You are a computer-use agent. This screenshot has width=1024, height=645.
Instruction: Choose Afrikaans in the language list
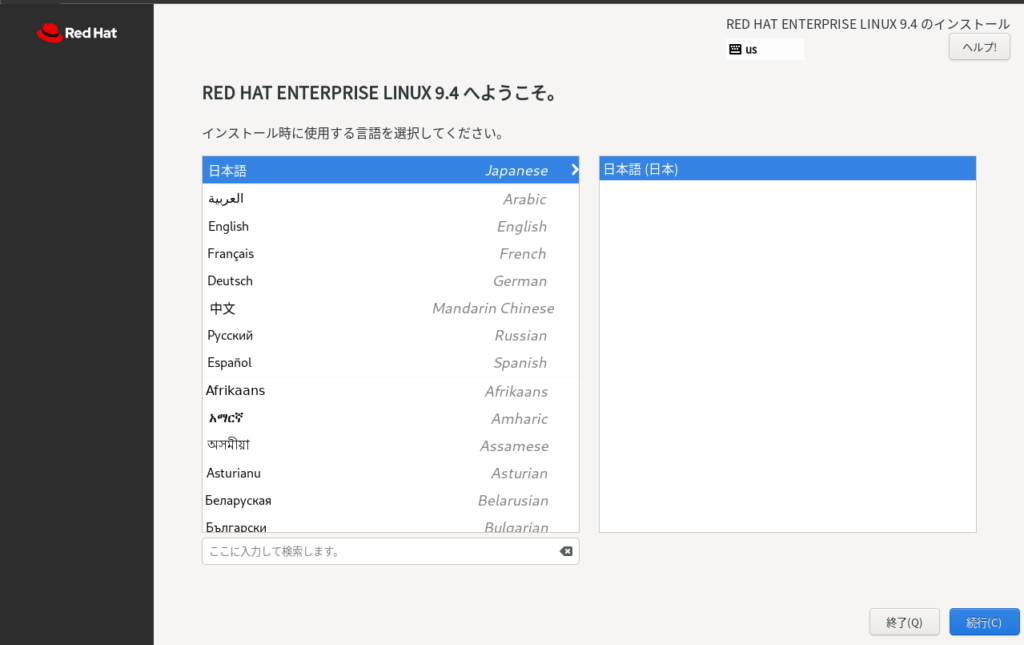pos(390,391)
